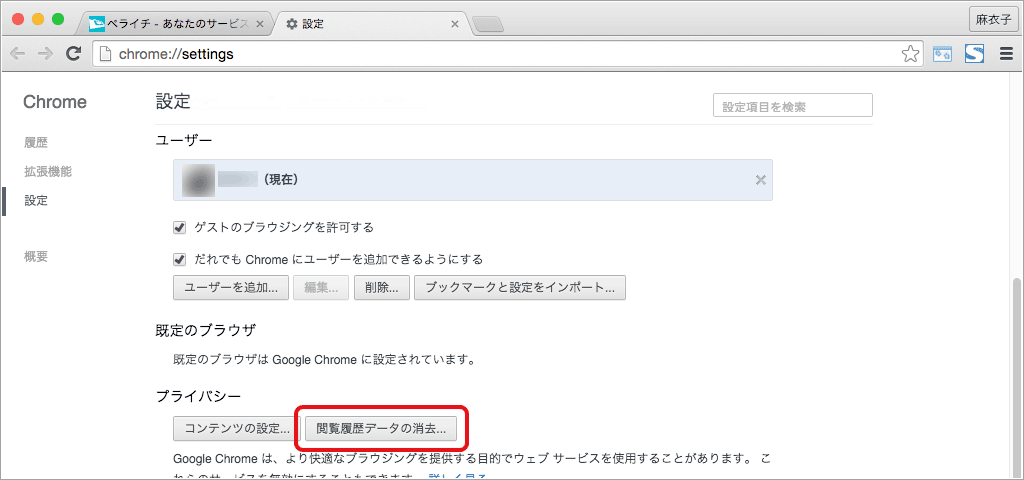1024x480 pixels.
Task: Select 設定 in the left sidebar
Action: point(36,200)
